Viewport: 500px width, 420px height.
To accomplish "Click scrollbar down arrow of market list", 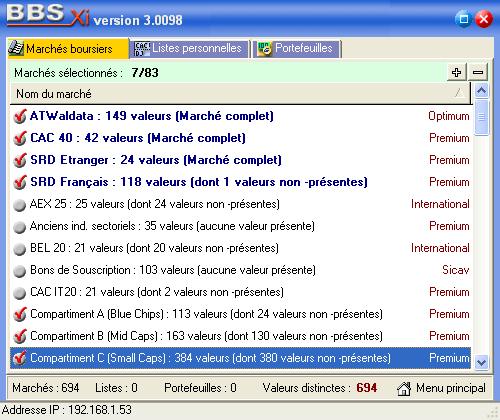I will pos(482,362).
